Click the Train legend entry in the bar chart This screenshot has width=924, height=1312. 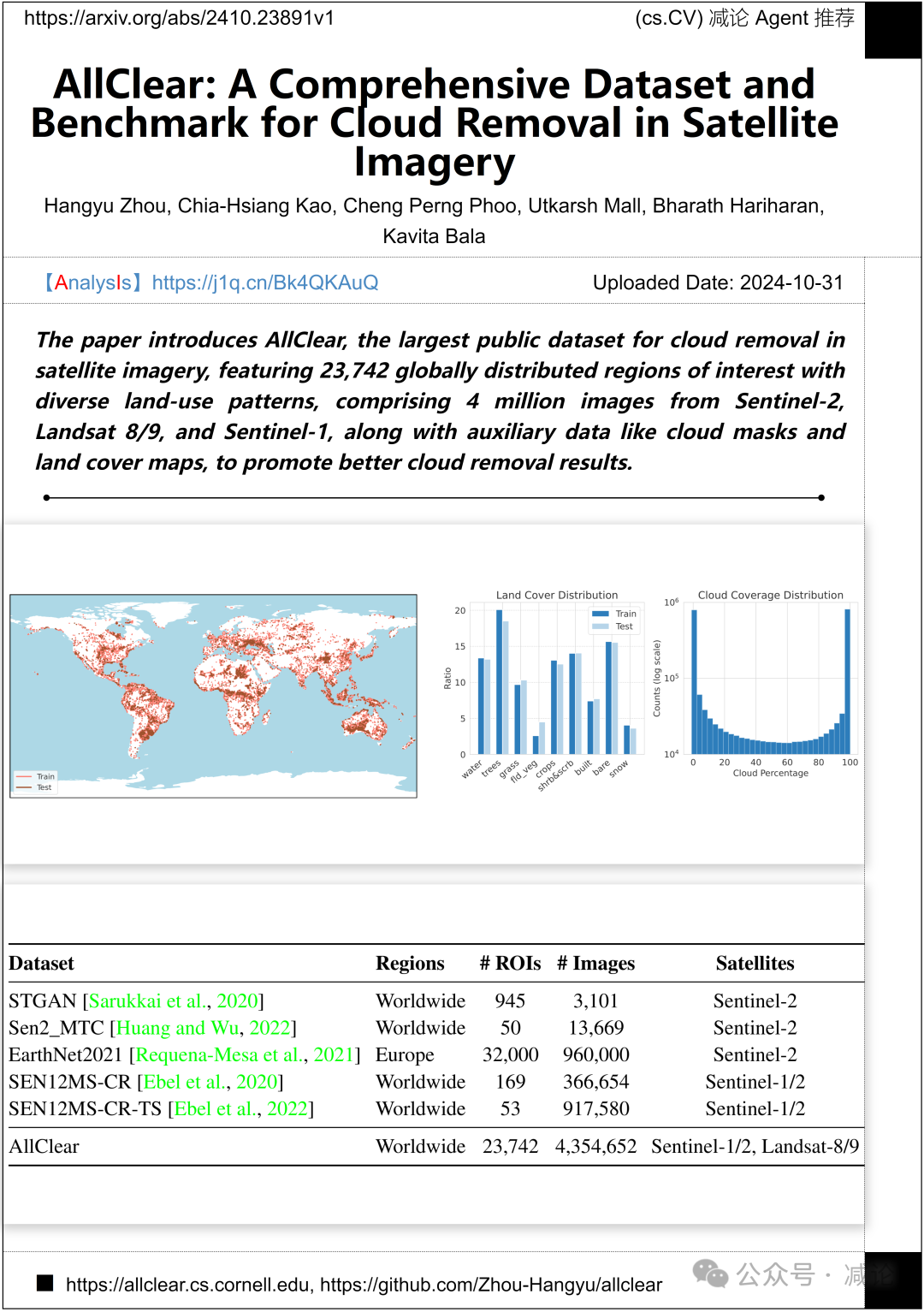tap(615, 614)
